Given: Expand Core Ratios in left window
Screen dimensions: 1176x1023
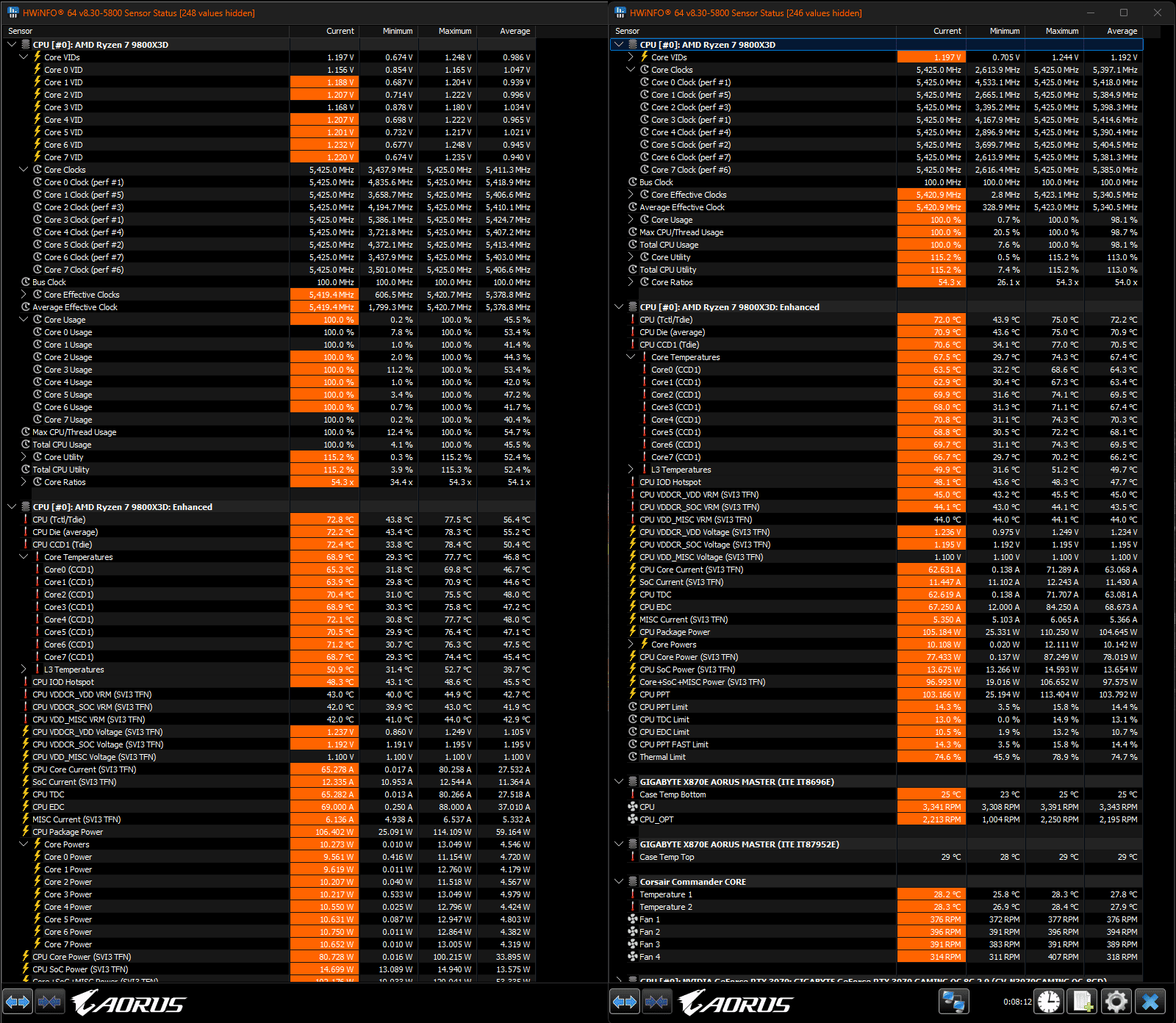Looking at the screenshot, I should click(x=24, y=482).
